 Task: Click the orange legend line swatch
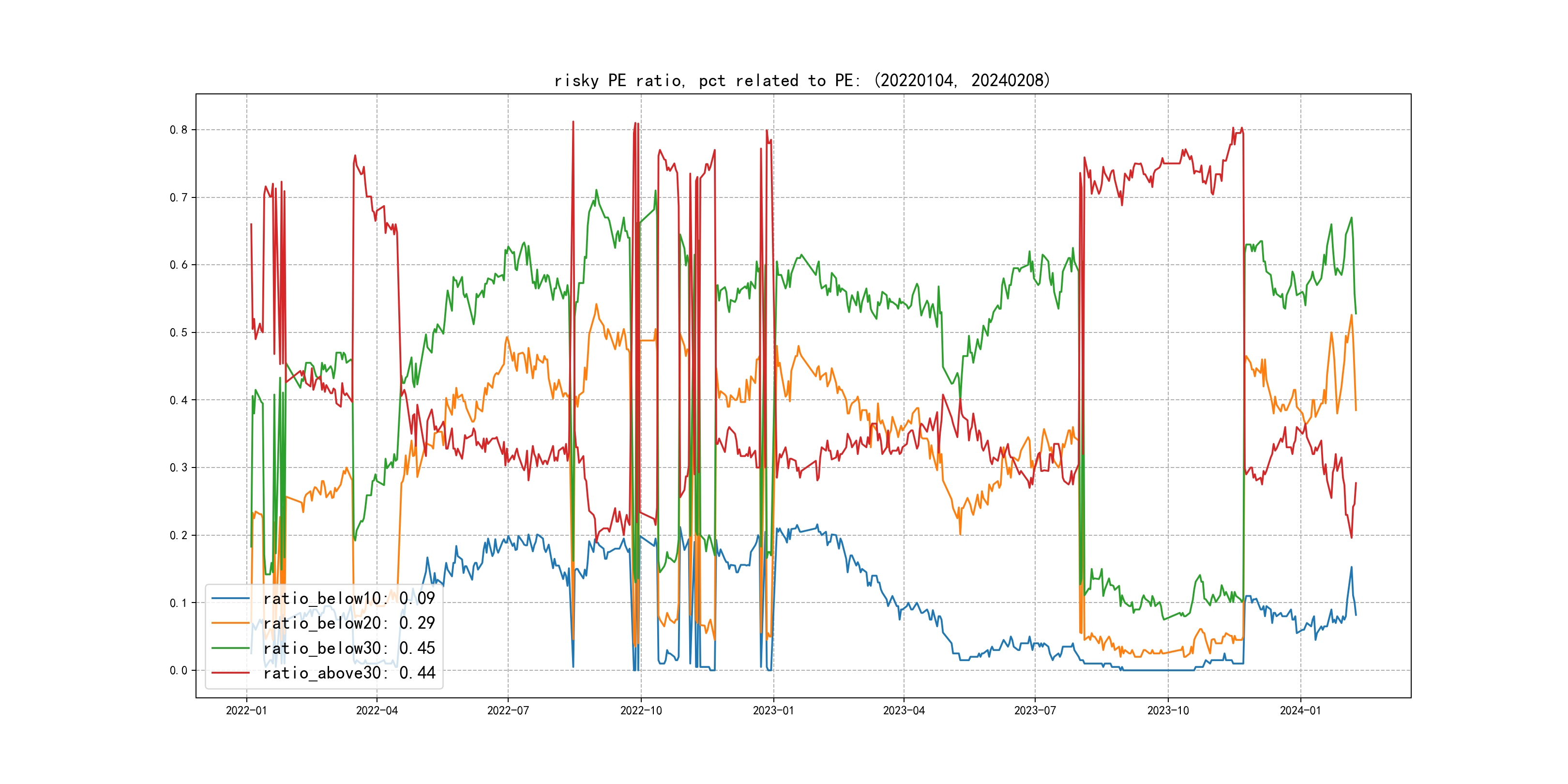click(231, 624)
